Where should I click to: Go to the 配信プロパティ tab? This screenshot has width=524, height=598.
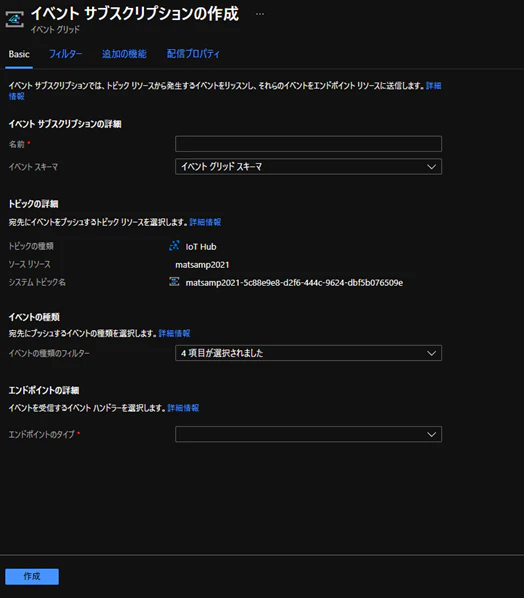(193, 54)
